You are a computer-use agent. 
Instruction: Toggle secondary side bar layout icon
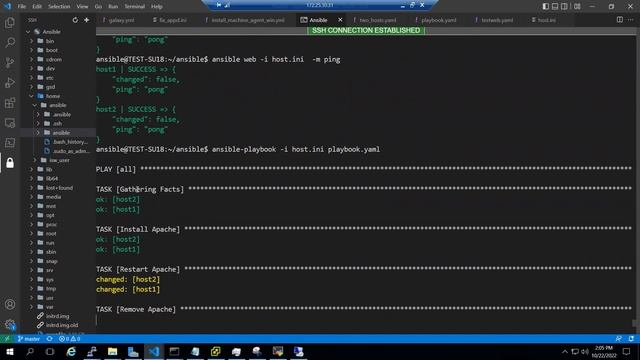click(564, 6)
